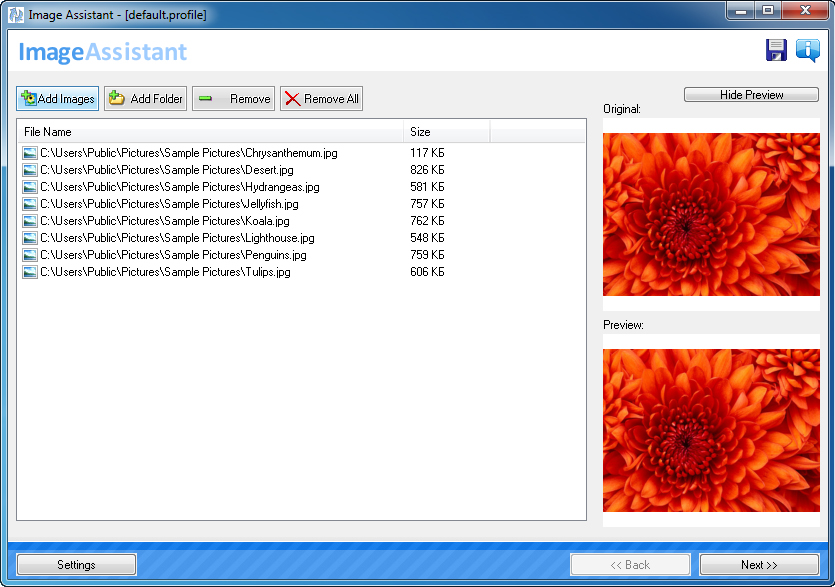Click the Chrysanthemum.jpg file icon
This screenshot has width=835, height=587.
coord(30,153)
